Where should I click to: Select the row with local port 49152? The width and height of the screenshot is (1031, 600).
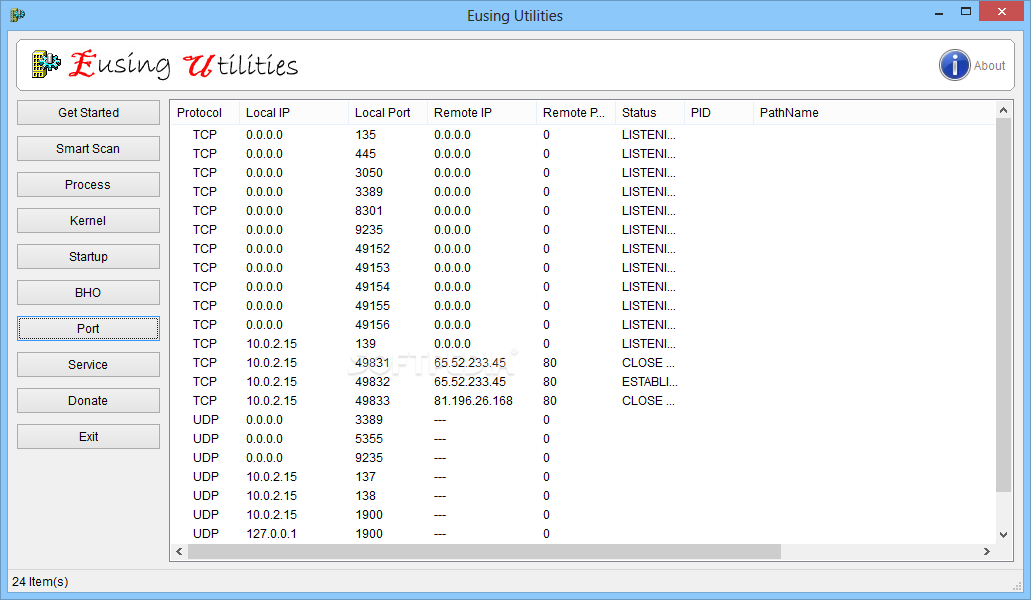point(583,249)
